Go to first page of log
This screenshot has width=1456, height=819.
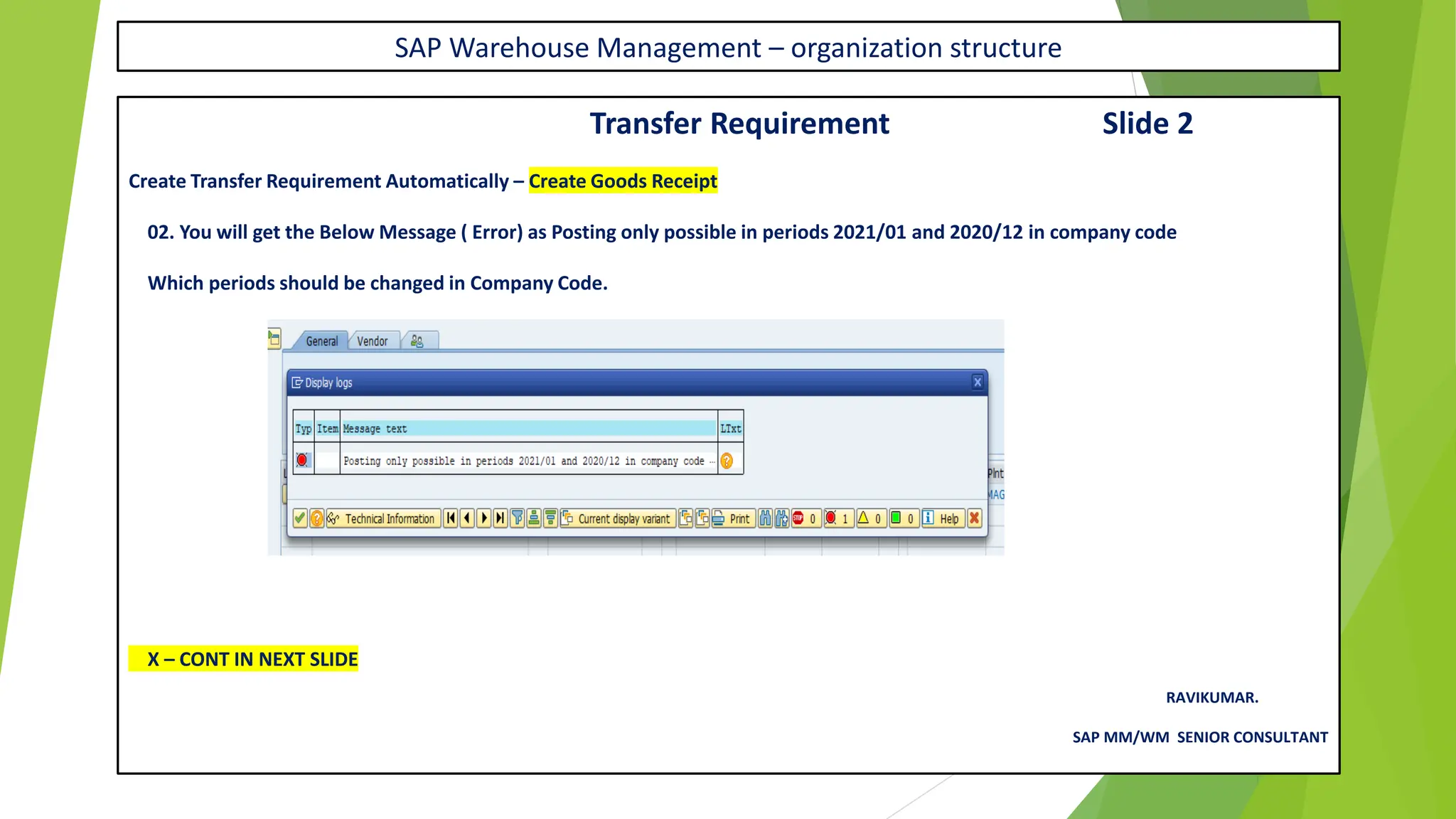pos(451,518)
